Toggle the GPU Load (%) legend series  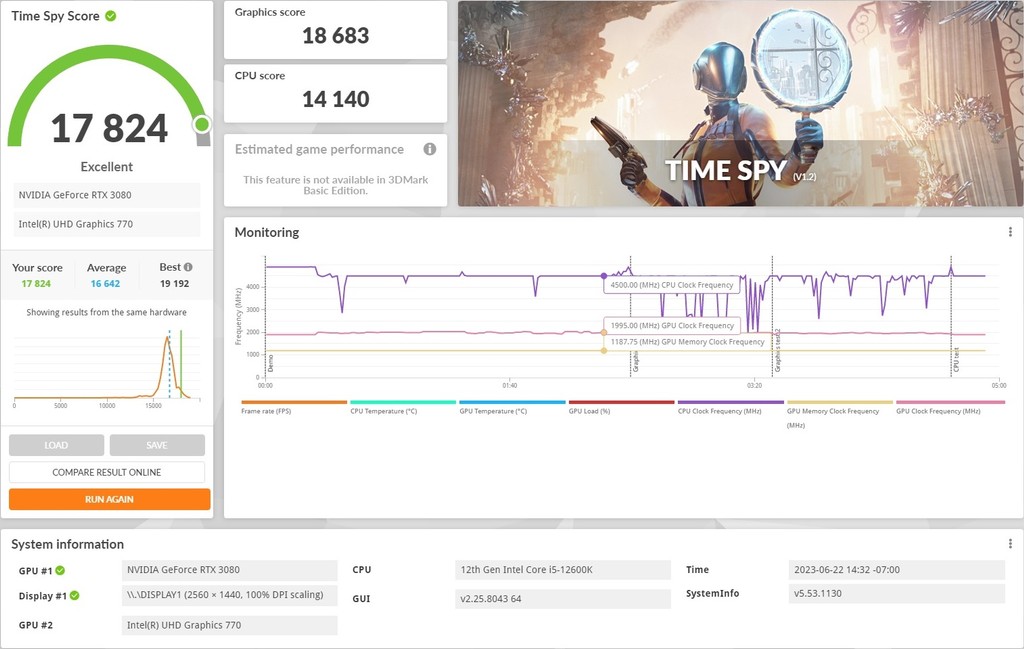coord(589,411)
